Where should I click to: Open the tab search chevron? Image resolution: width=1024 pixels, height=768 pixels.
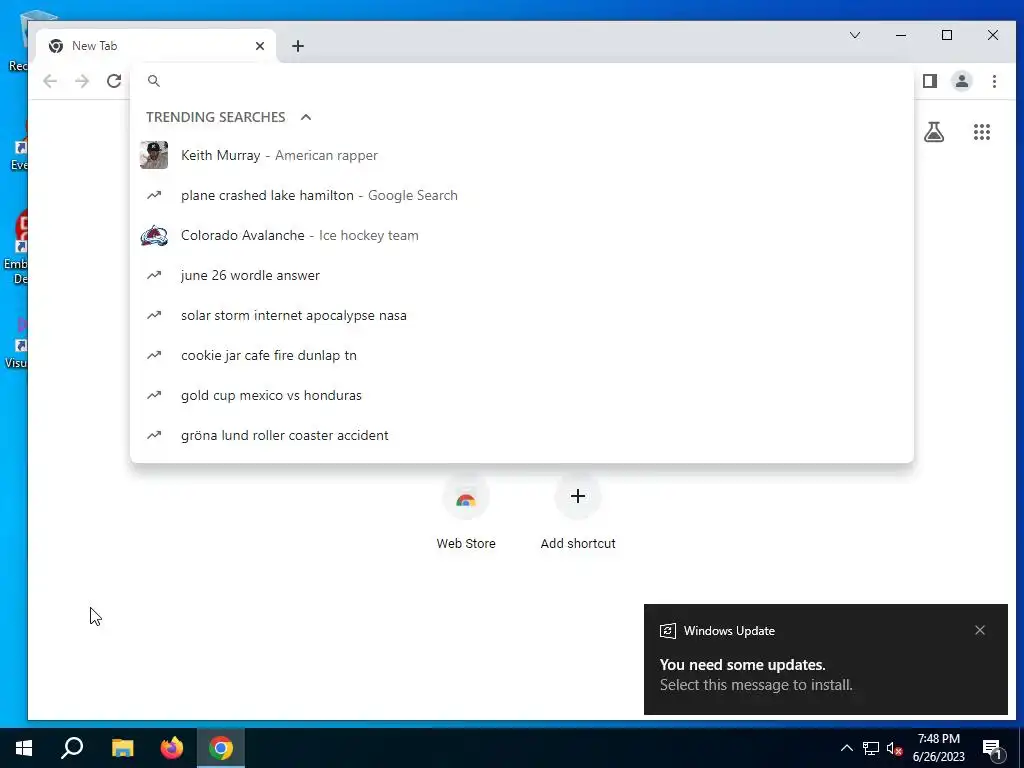pyautogui.click(x=855, y=35)
